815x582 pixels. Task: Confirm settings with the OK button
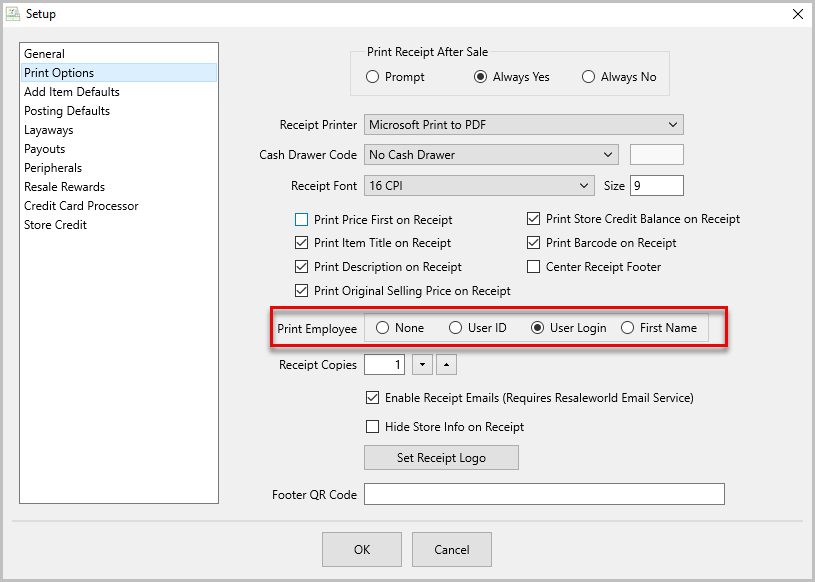[362, 549]
